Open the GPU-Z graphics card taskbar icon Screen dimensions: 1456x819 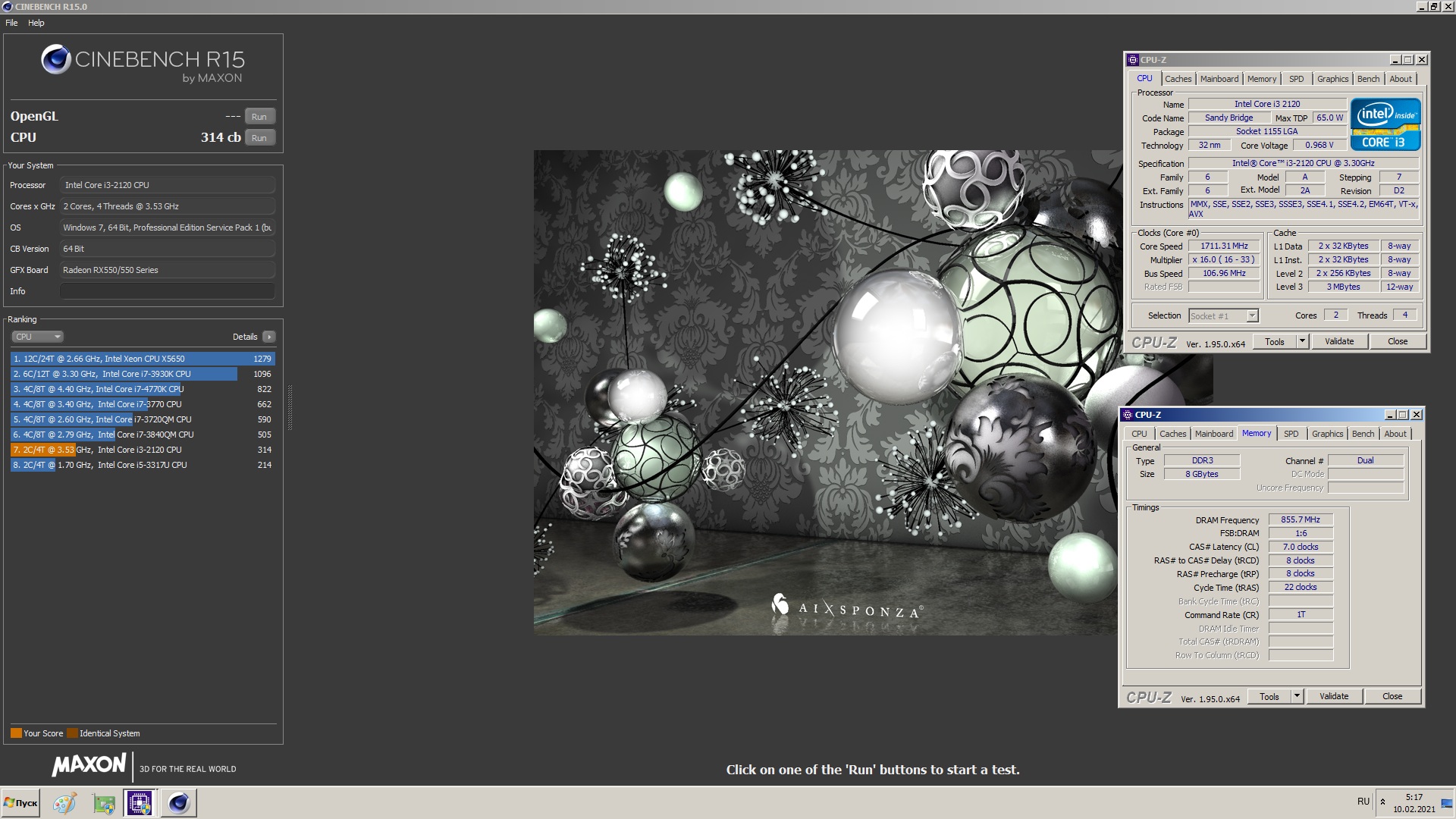104,803
